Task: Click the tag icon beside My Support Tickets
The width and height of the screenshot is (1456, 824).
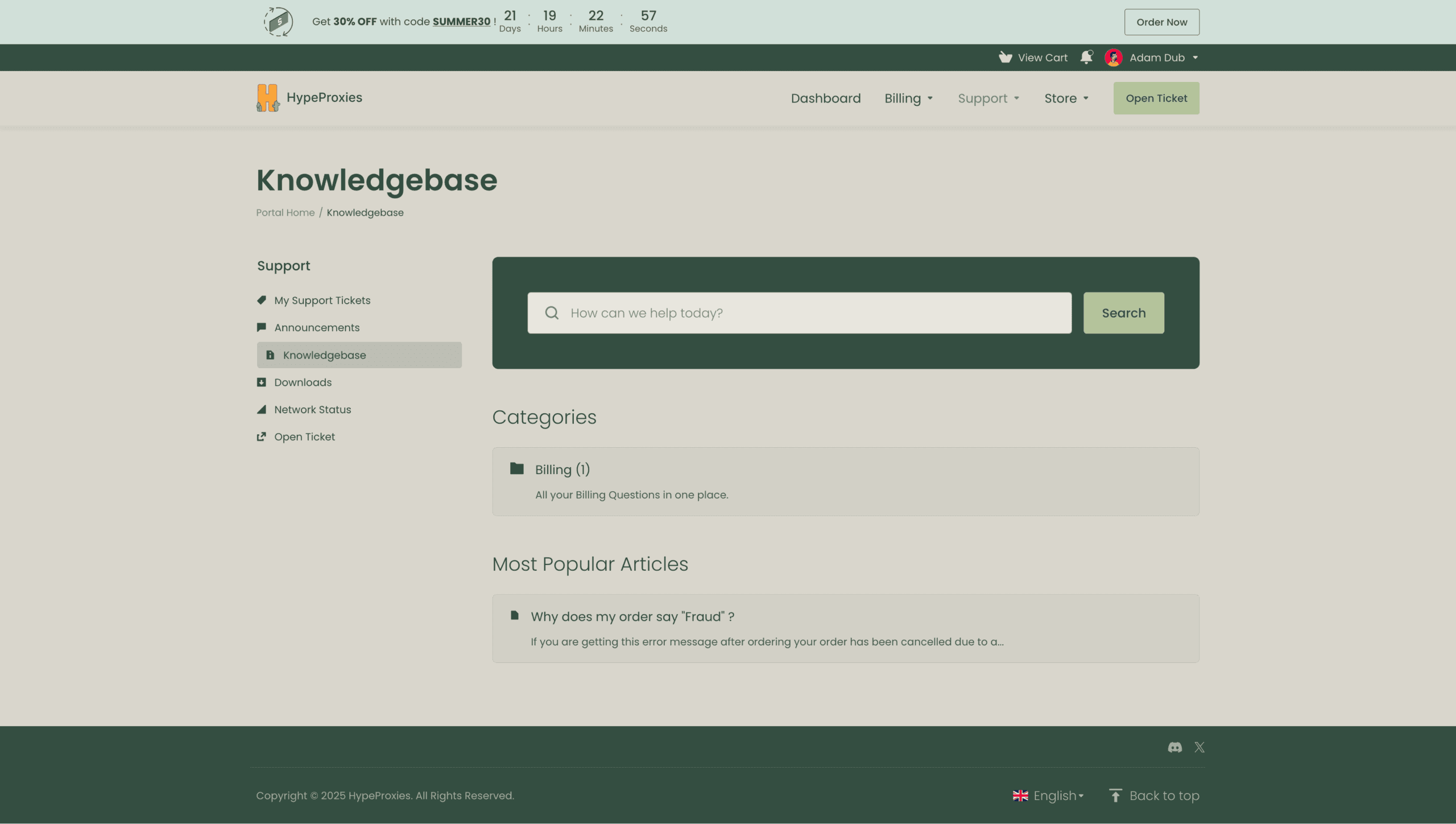Action: pos(262,300)
